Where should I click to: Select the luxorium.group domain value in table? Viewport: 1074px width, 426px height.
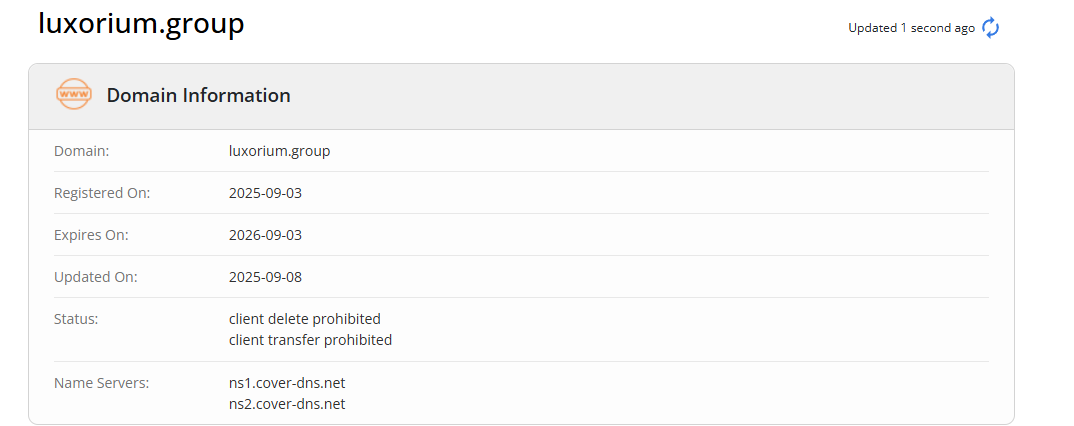pos(279,151)
